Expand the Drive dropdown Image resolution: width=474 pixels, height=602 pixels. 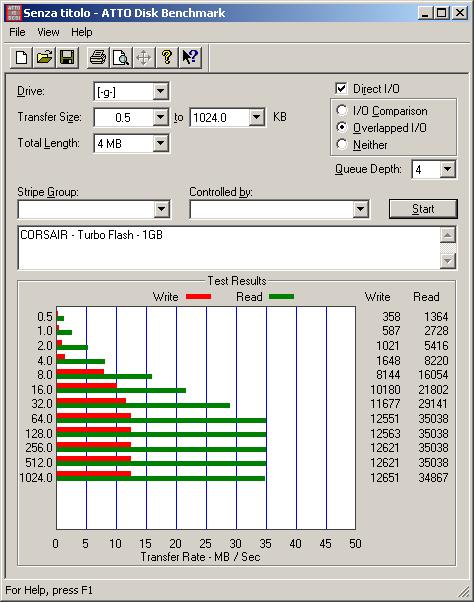pos(160,91)
